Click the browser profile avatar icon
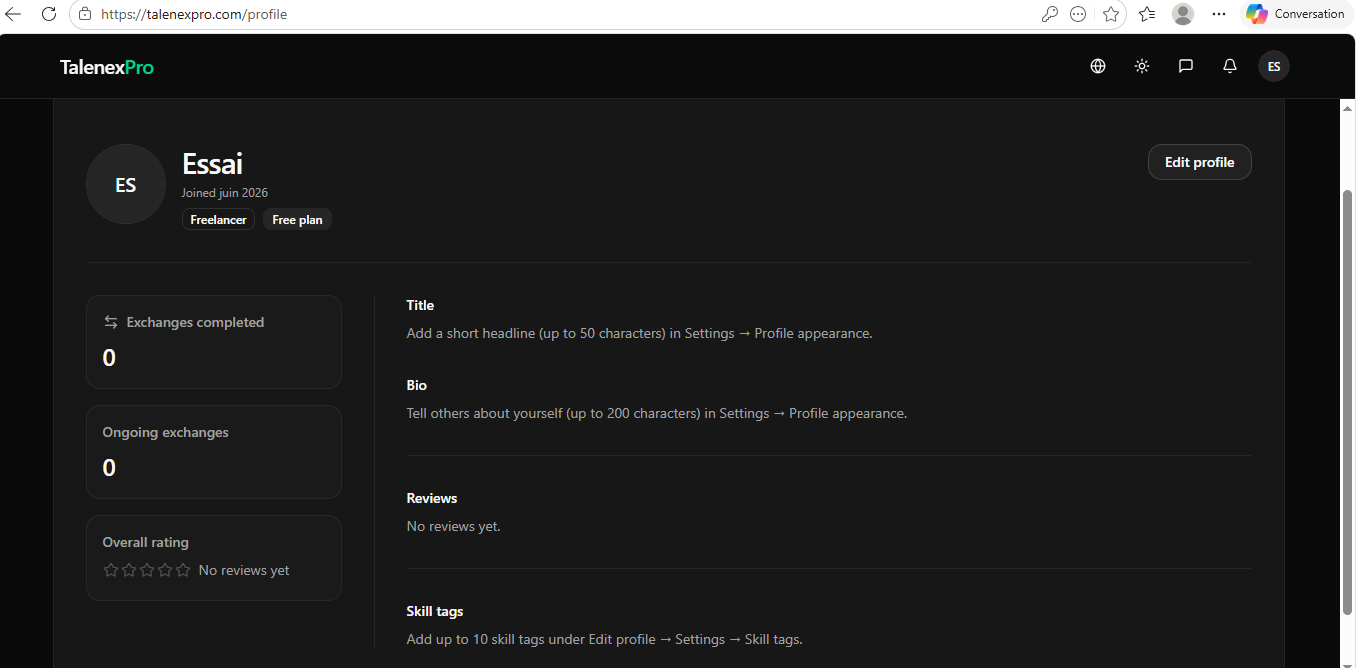This screenshot has height=668, width=1359. [x=1183, y=14]
